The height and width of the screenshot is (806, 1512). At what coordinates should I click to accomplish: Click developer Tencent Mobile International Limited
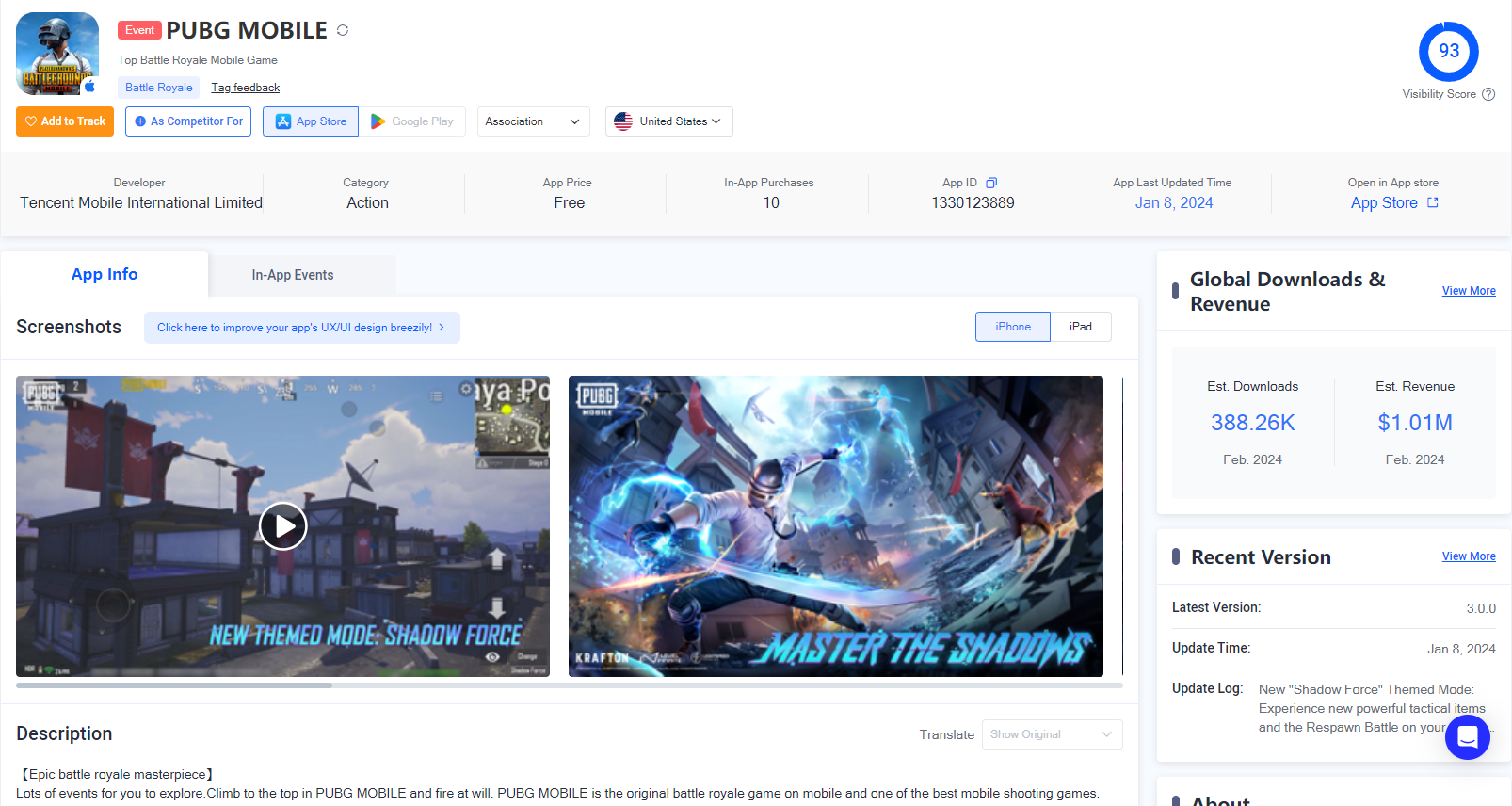point(141,202)
